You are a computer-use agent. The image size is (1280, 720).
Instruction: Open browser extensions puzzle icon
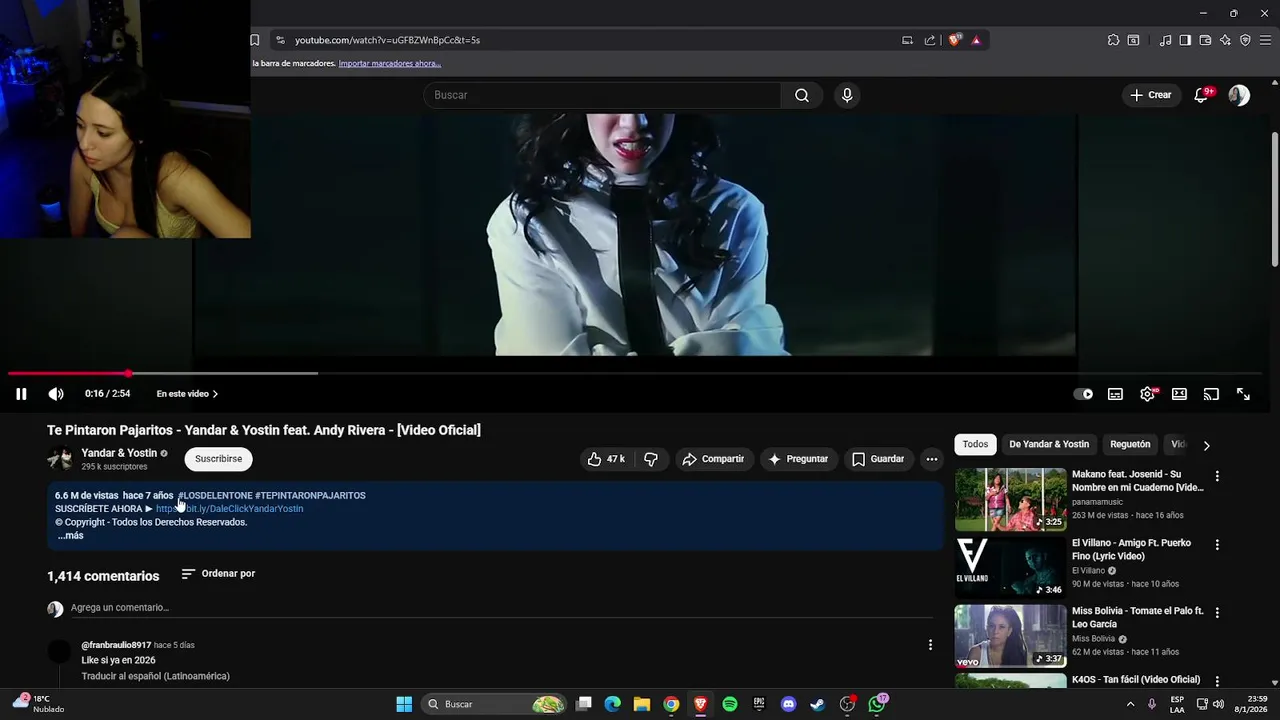coord(1113,40)
